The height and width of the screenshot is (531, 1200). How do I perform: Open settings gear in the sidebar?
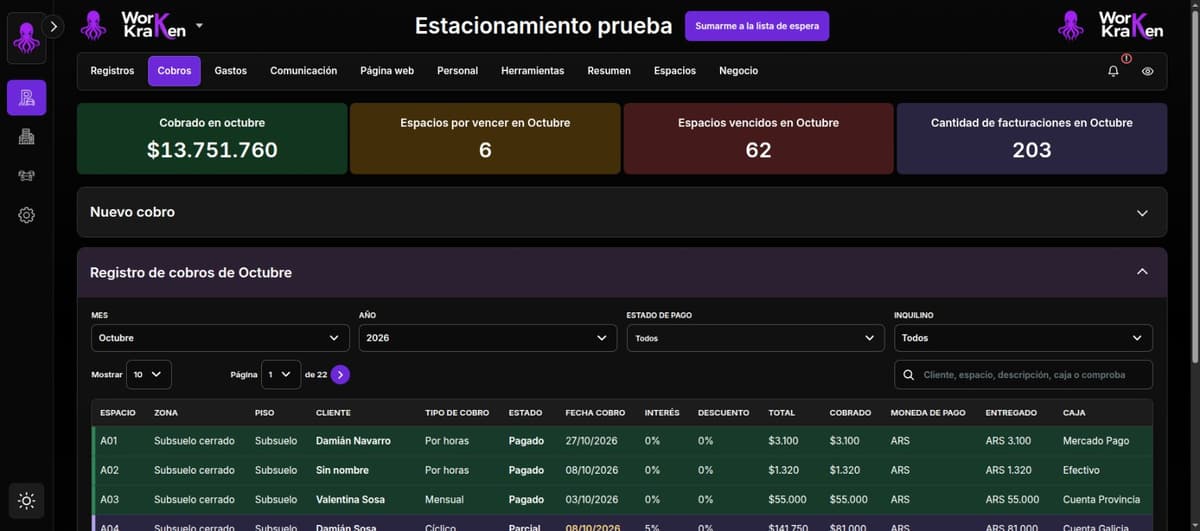[x=26, y=215]
